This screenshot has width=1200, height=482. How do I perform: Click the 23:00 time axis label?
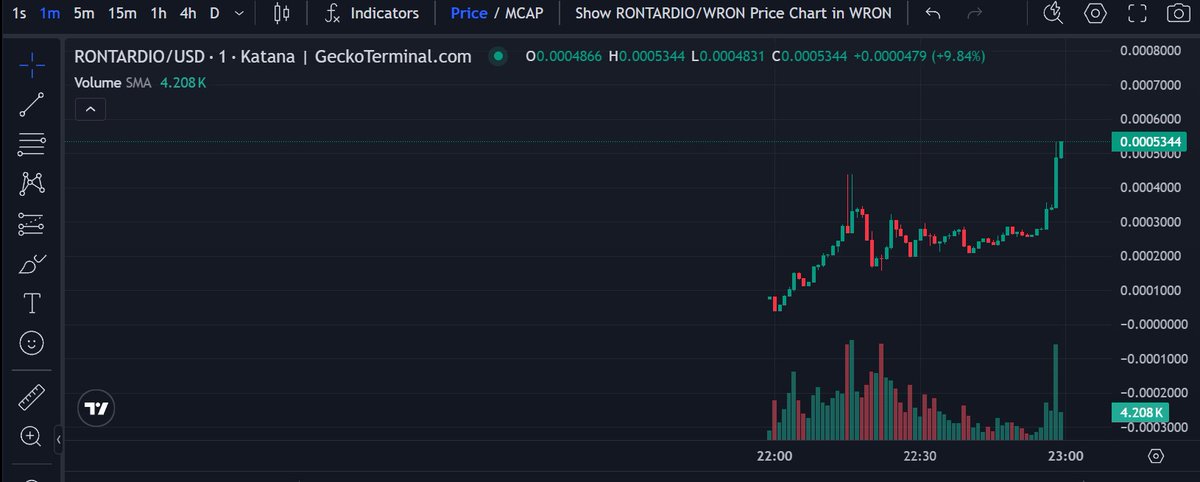[1064, 456]
